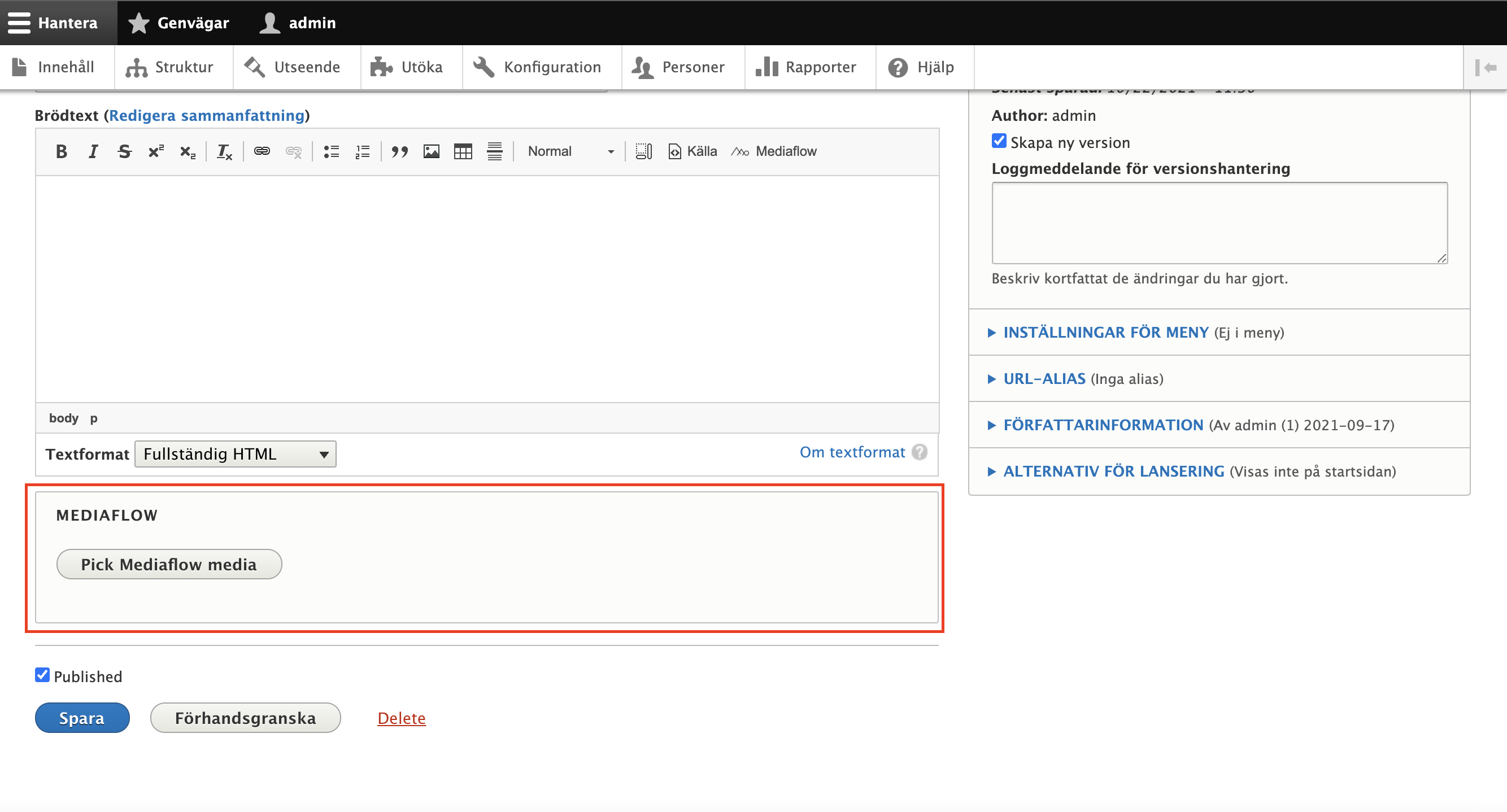Viewport: 1507px width, 812px height.
Task: Insert a link with link icon
Action: tap(262, 151)
